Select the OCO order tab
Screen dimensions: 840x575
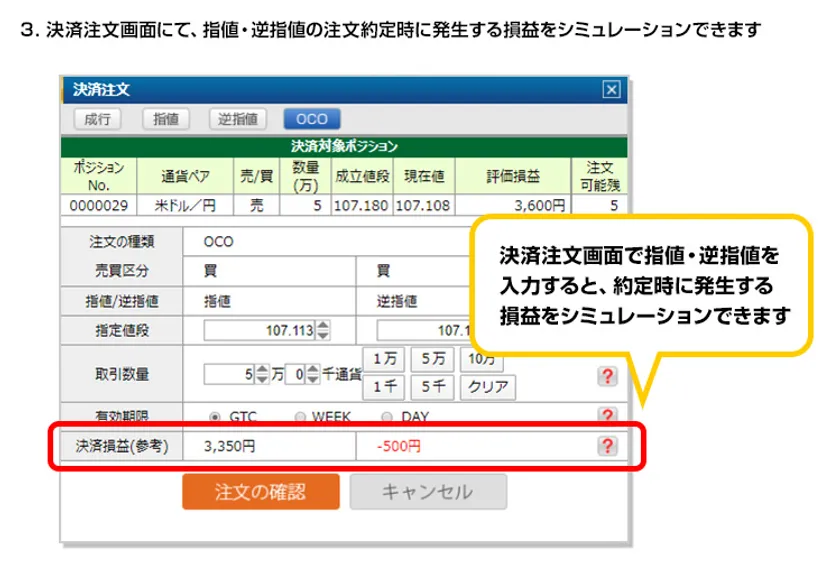click(x=312, y=119)
